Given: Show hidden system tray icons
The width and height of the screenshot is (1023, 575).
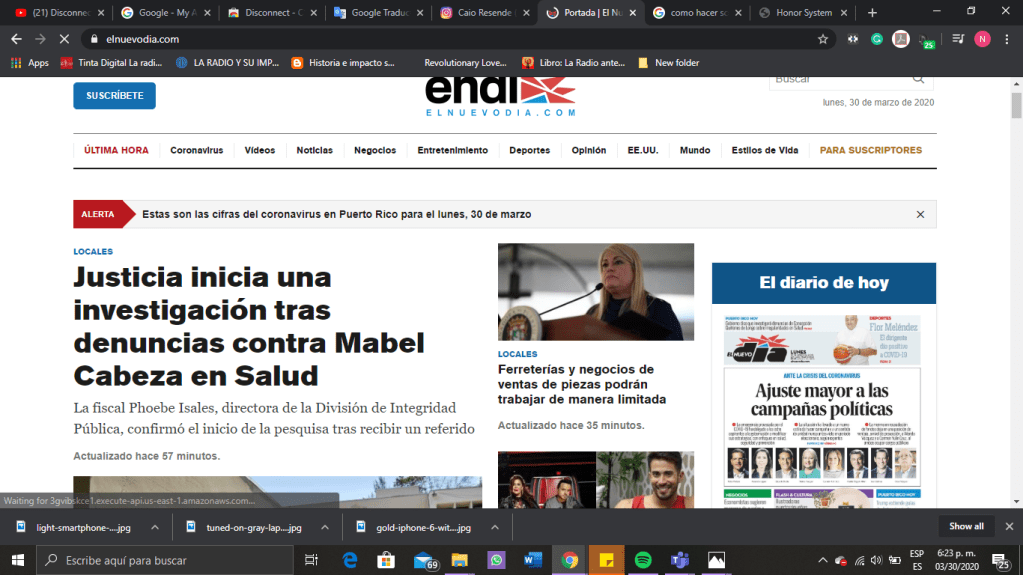Looking at the screenshot, I should coord(824,560).
